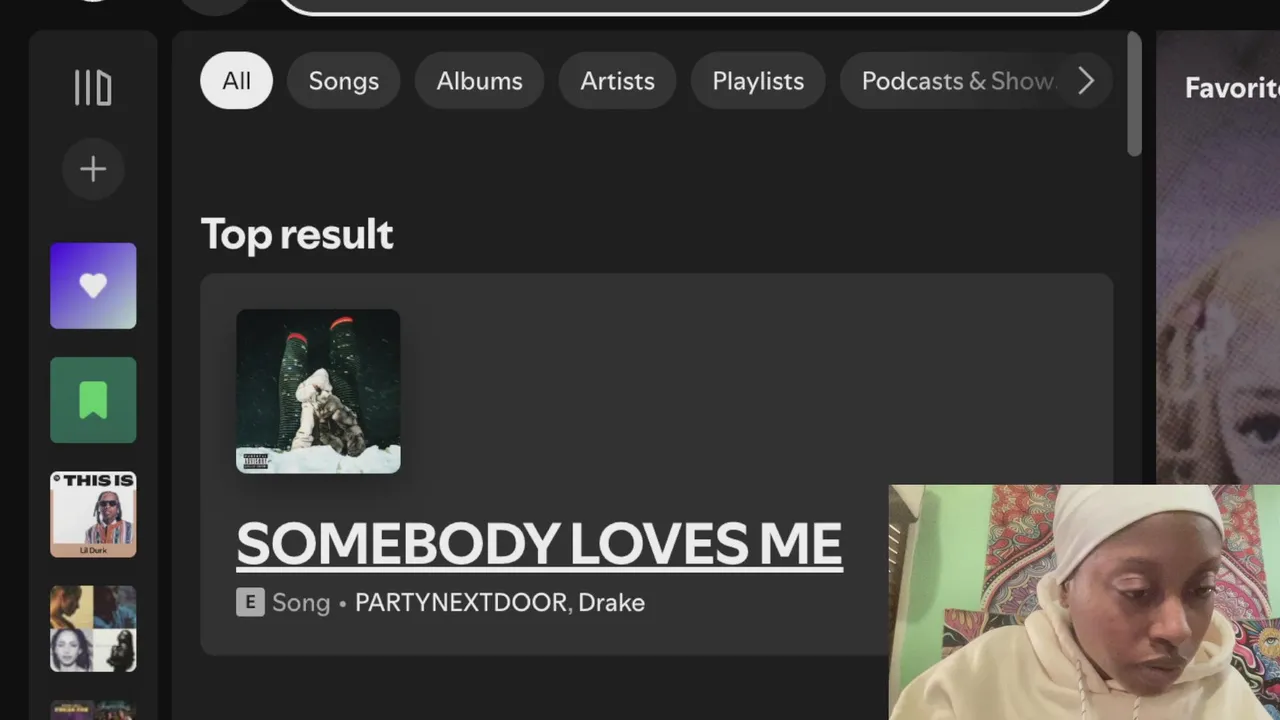Click the search input field at top

tap(695, 5)
